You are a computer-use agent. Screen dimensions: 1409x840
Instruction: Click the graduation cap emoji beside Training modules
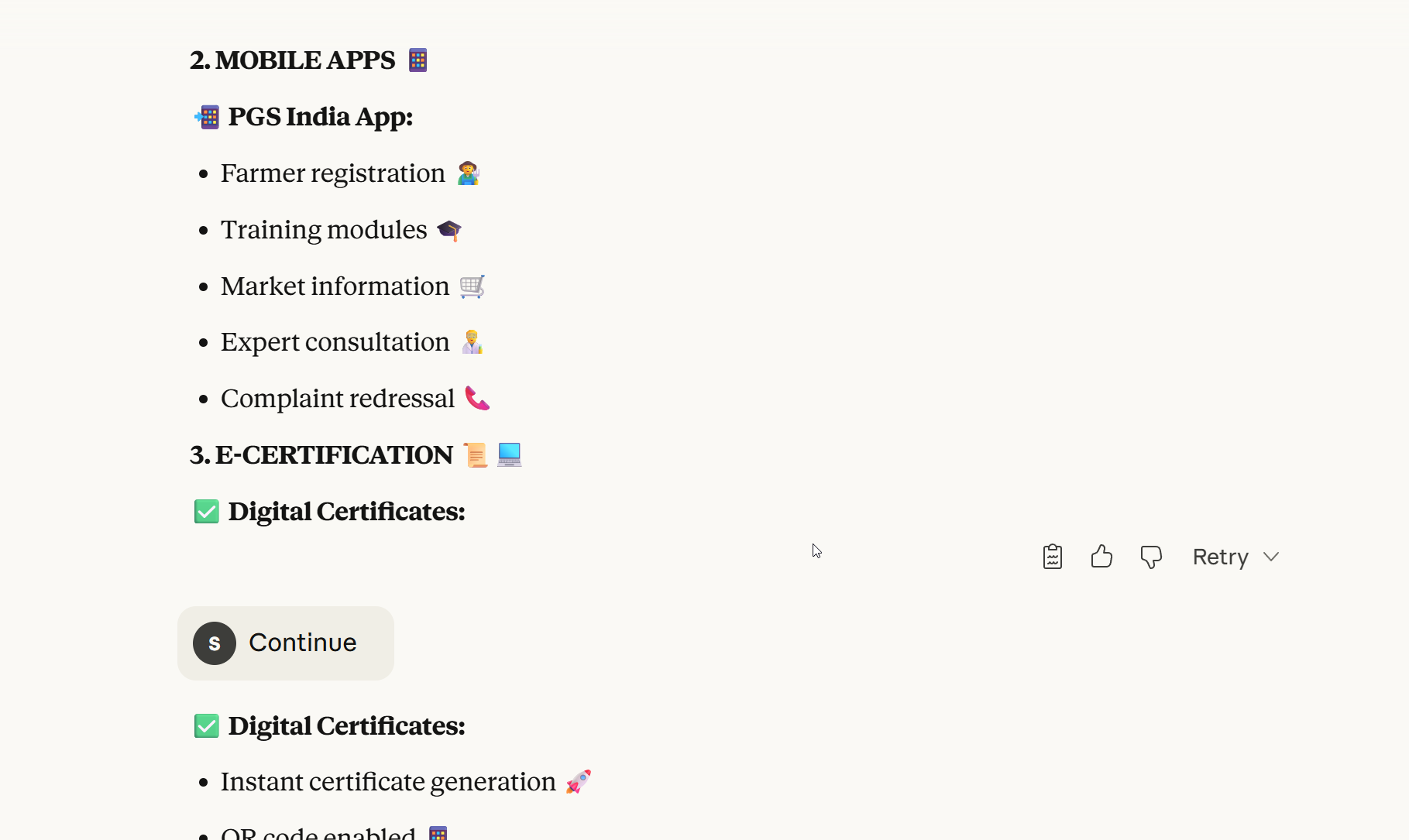pyautogui.click(x=449, y=230)
